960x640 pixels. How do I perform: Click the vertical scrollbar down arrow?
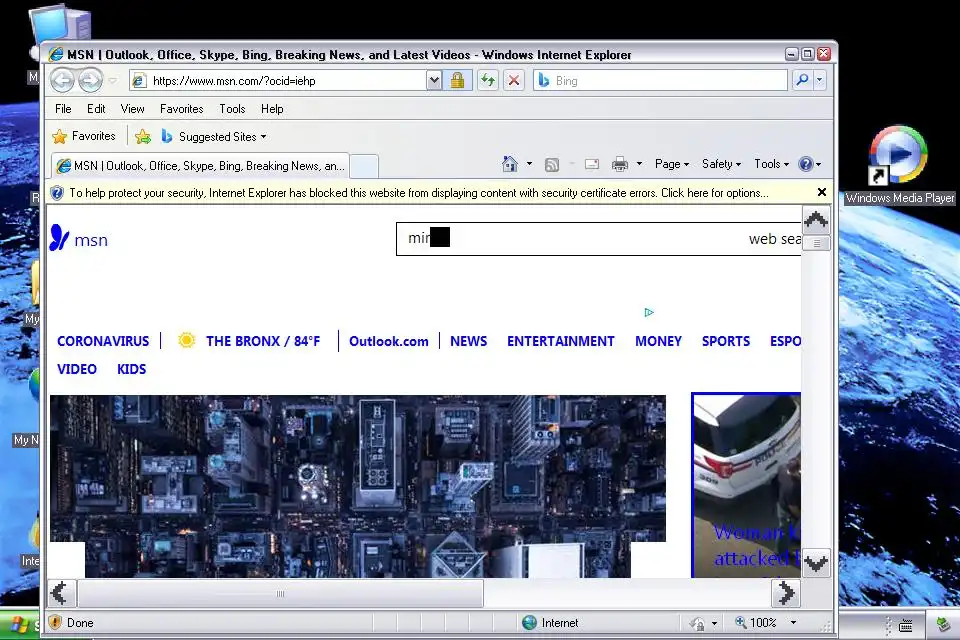[816, 563]
